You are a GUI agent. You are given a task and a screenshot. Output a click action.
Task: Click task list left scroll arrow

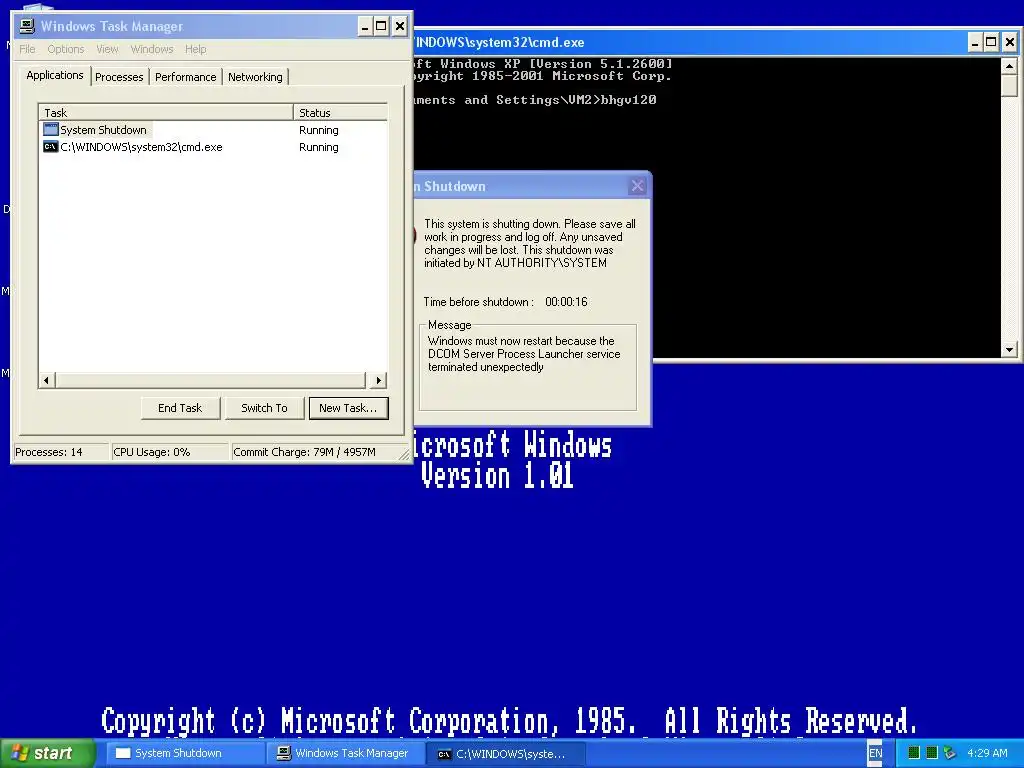(46, 380)
